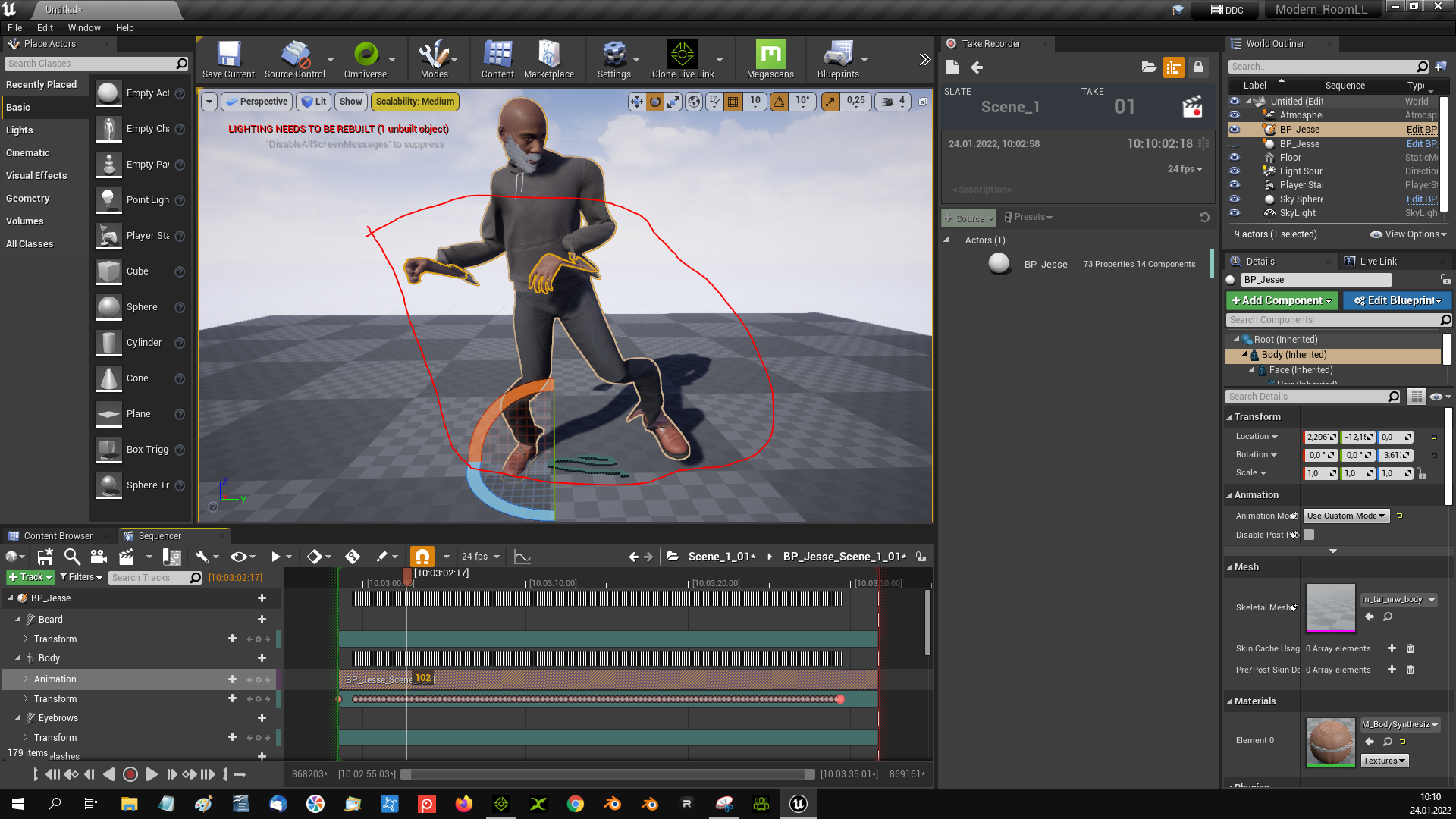This screenshot has width=1456, height=819.
Task: Open iClone Live Link plugin
Action: point(682,59)
